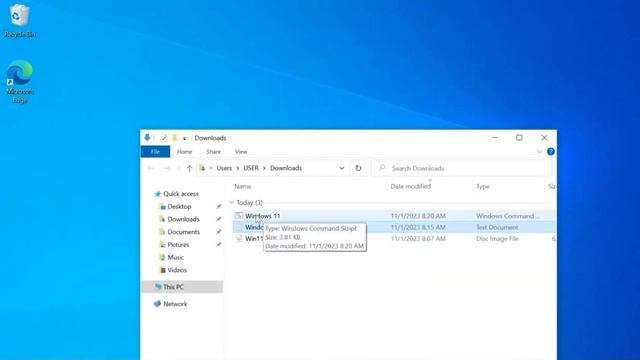The image size is (640, 360).
Task: Open the Recycle Bin desktop icon
Action: [20, 20]
